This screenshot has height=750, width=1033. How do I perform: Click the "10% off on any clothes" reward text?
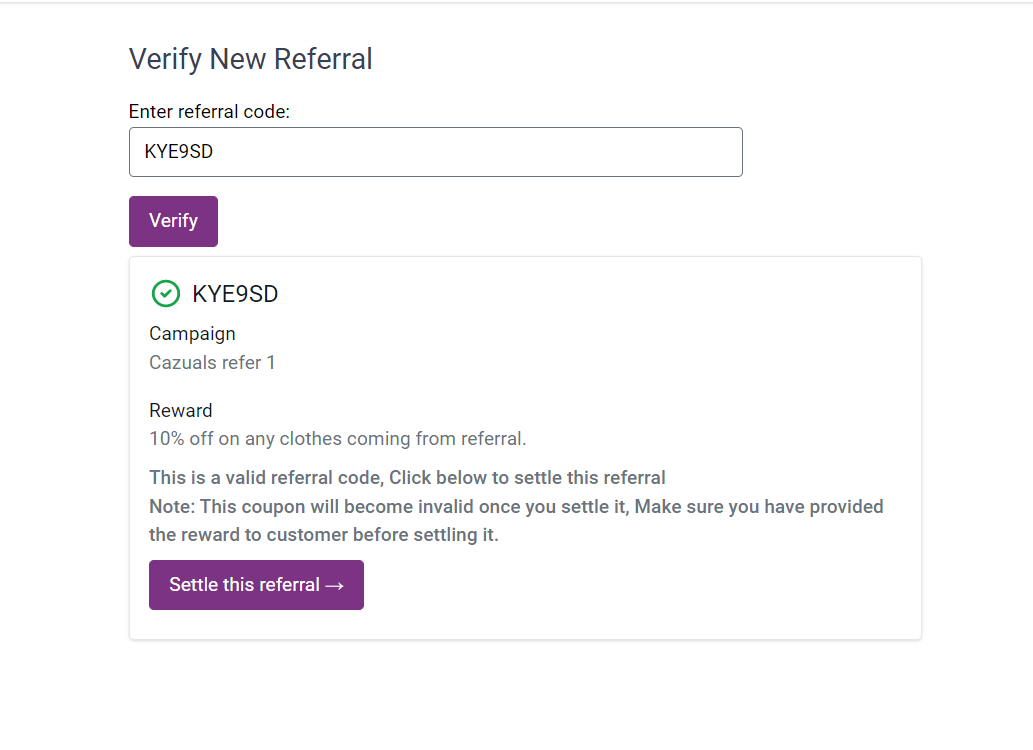[x=337, y=438]
